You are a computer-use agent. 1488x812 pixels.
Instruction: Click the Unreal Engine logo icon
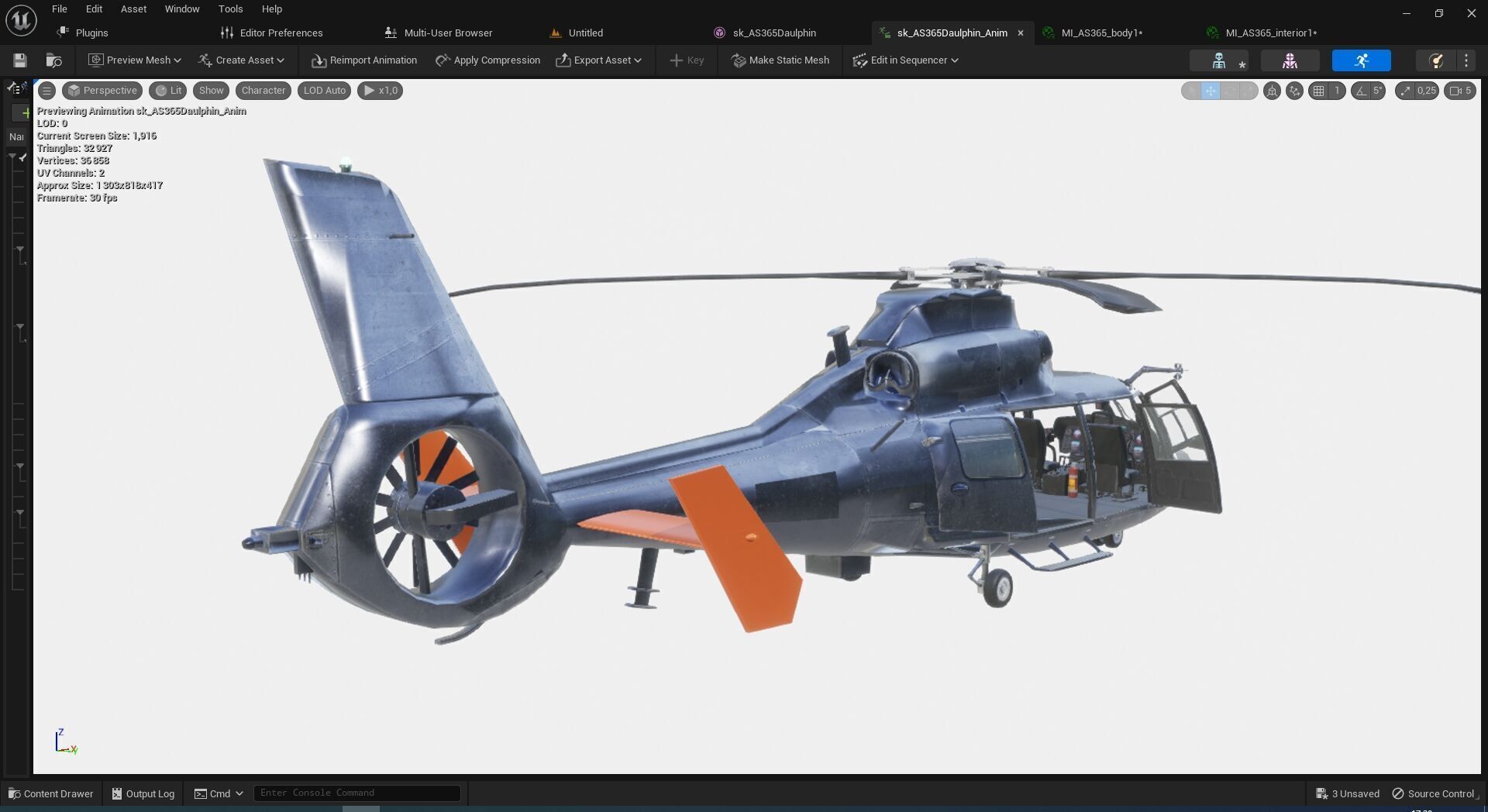coord(21,20)
